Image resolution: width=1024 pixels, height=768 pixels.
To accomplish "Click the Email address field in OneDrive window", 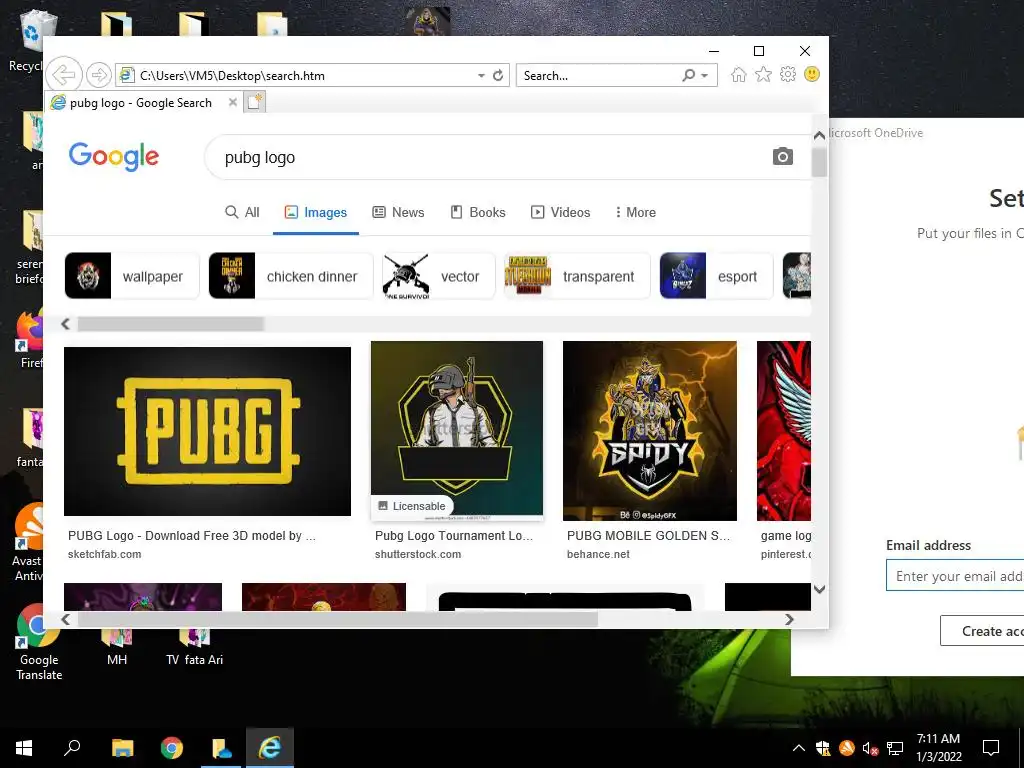I will click(x=955, y=576).
